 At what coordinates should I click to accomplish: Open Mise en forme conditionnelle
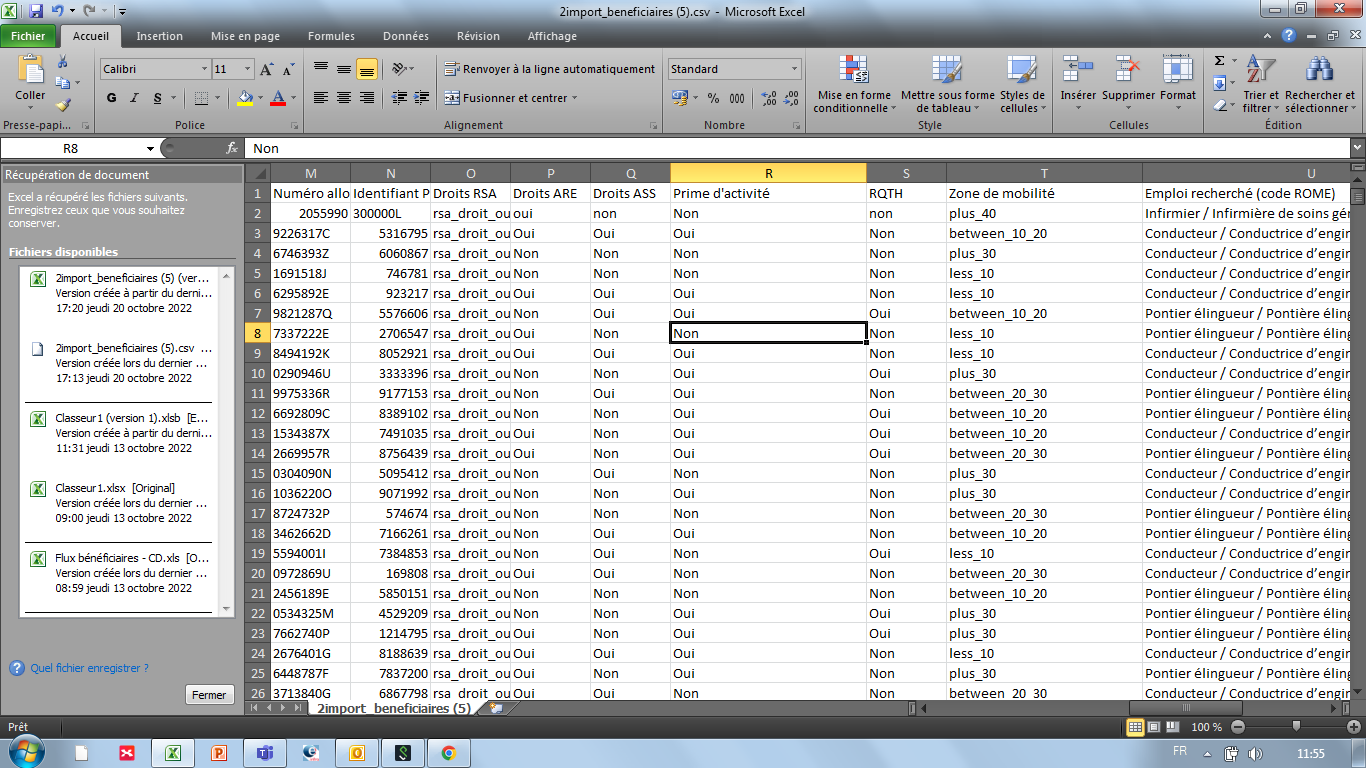tap(854, 85)
